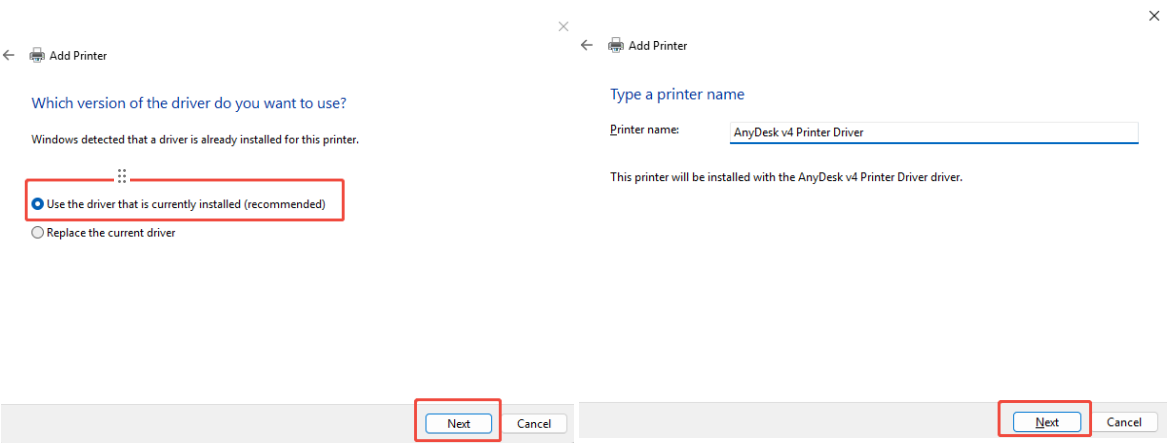Click the 'Type a printer name' heading
This screenshot has height=446, width=1167.
(x=677, y=94)
